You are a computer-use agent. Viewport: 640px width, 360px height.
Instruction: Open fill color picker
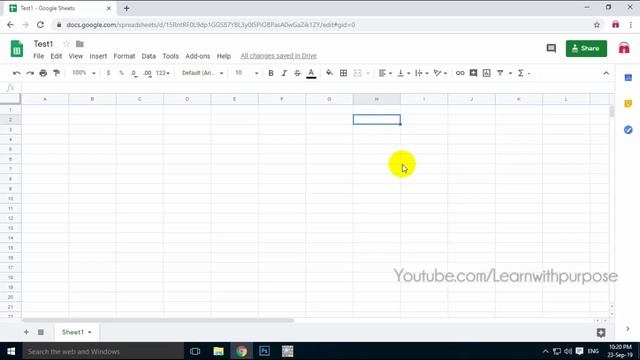click(329, 73)
